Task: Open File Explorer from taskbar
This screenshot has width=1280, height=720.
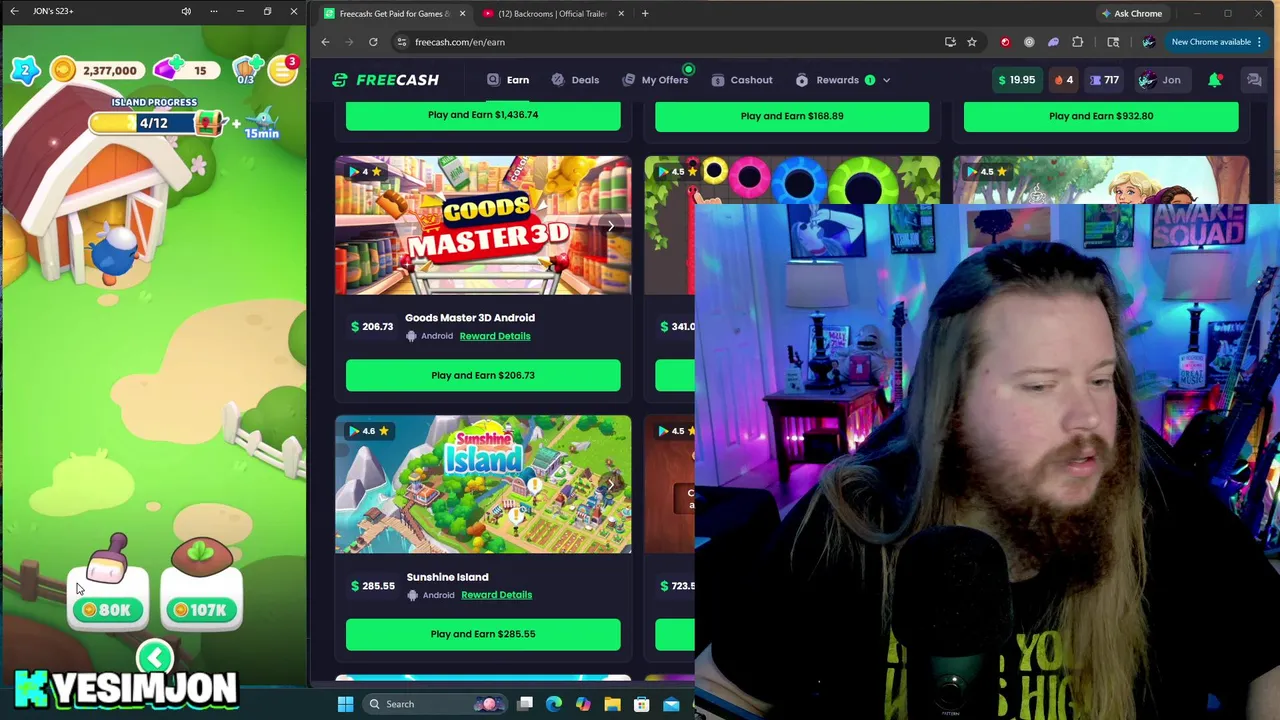Action: coord(612,704)
